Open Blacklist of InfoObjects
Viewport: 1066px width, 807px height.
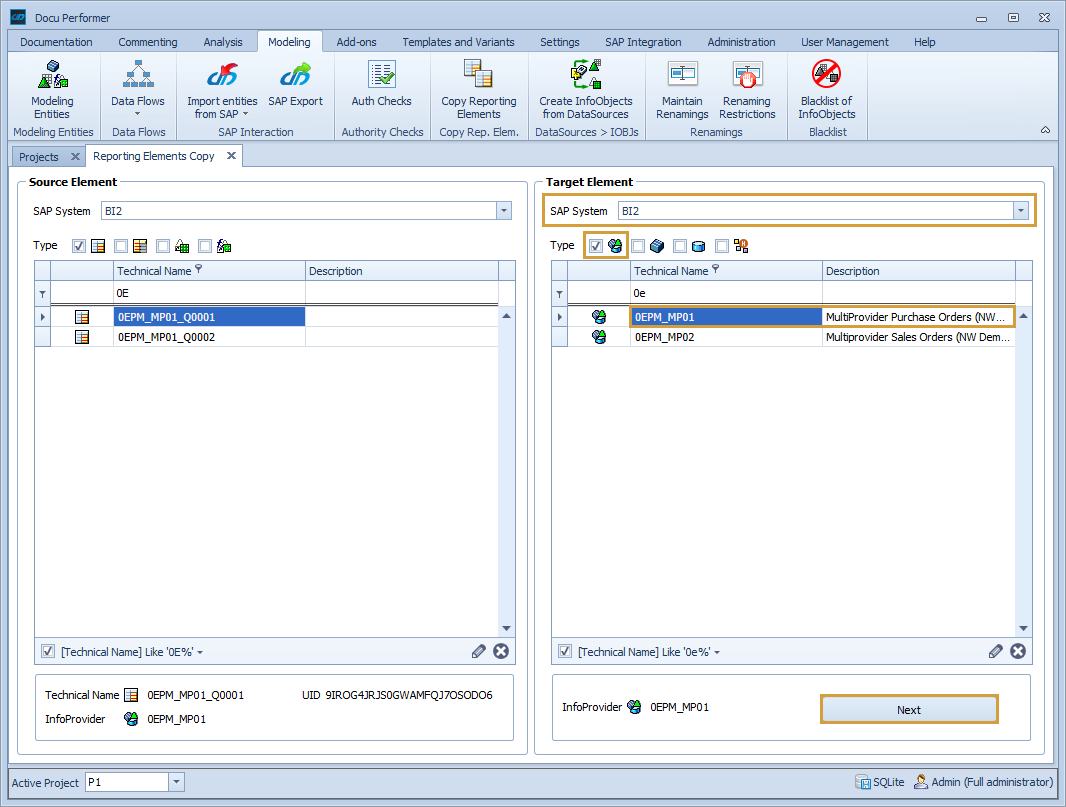[826, 90]
